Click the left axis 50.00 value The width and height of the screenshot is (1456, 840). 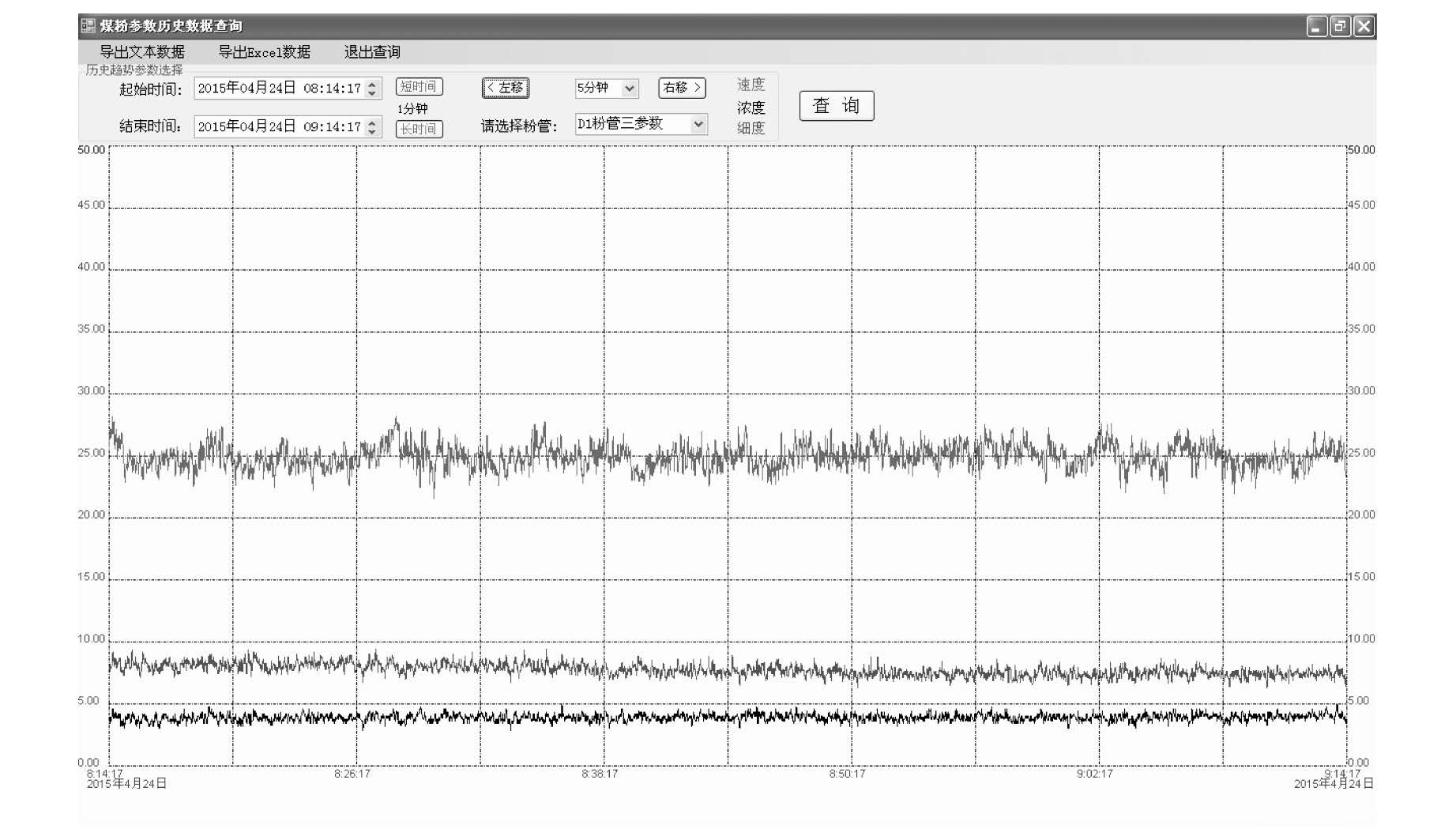(x=91, y=150)
